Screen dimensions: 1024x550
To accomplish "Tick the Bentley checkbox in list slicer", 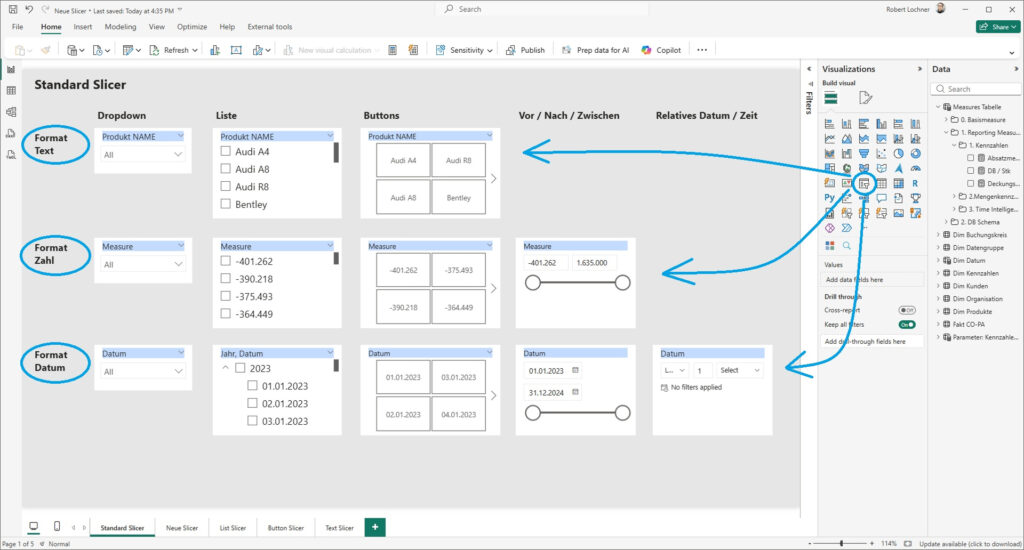I will (226, 204).
